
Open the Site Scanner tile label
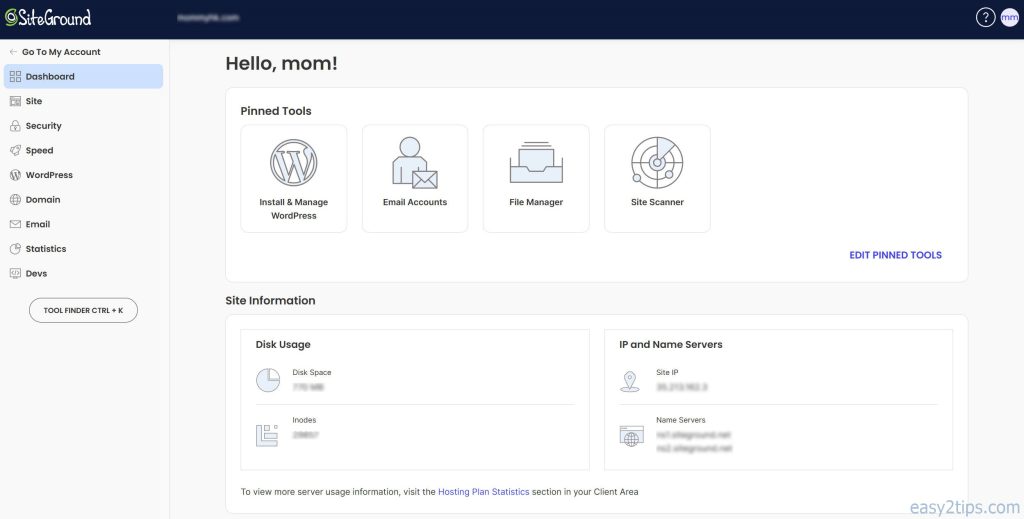(x=657, y=202)
